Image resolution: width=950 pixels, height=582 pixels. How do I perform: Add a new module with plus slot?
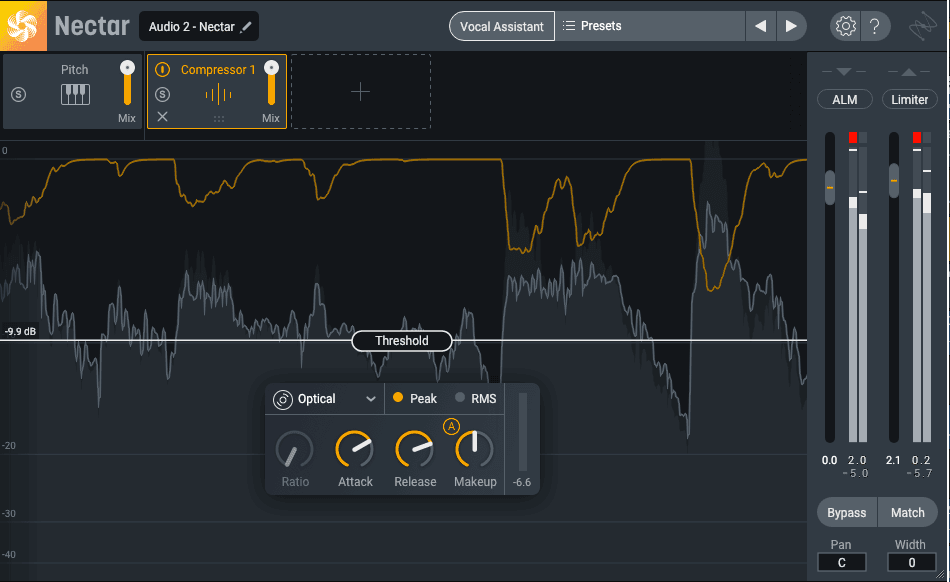[360, 91]
